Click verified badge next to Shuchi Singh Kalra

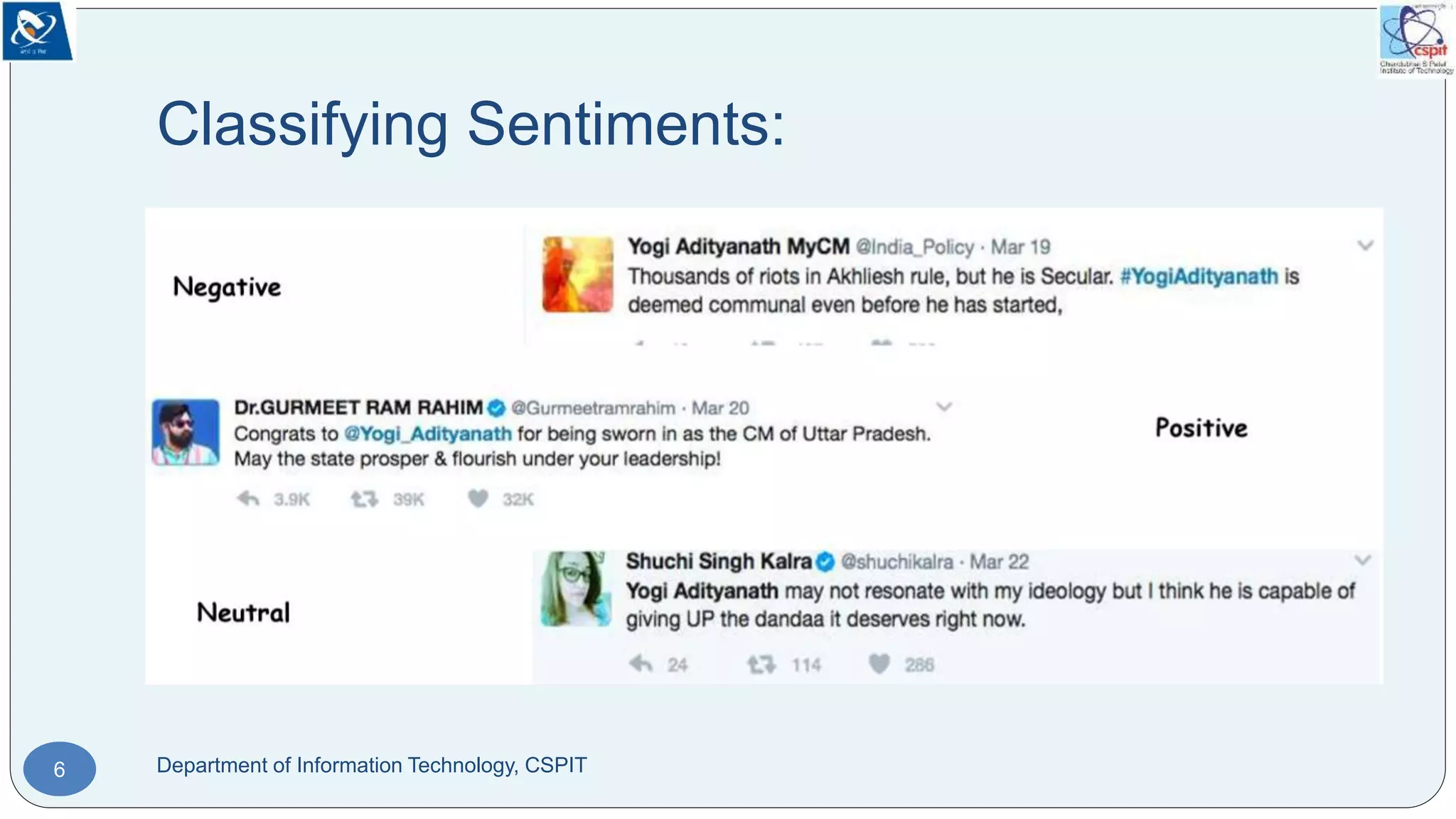(825, 562)
